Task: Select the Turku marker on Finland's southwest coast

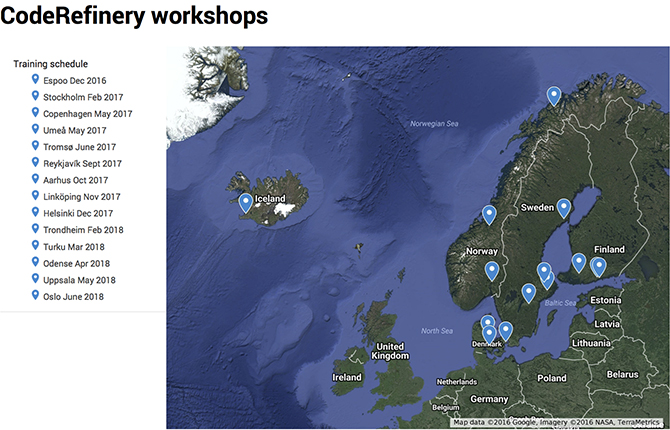Action: pyautogui.click(x=578, y=262)
